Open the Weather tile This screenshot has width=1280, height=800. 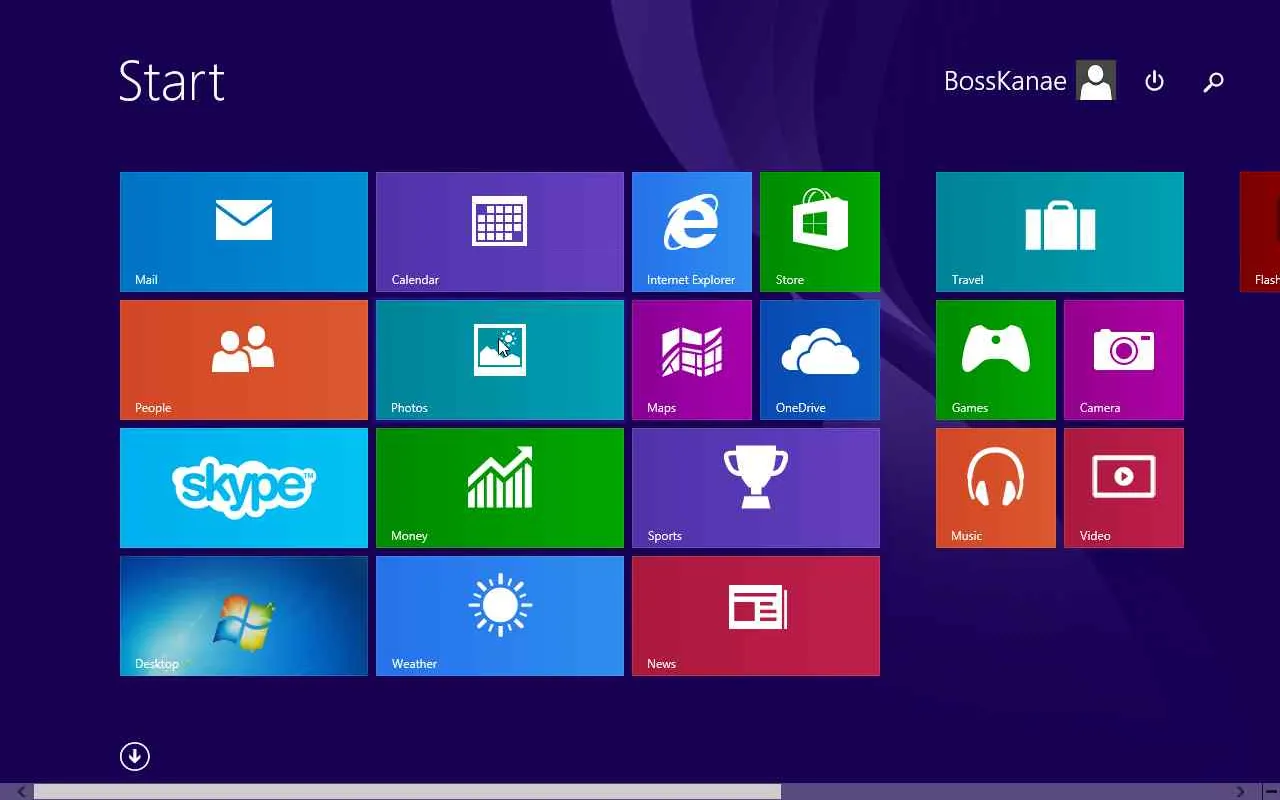500,616
